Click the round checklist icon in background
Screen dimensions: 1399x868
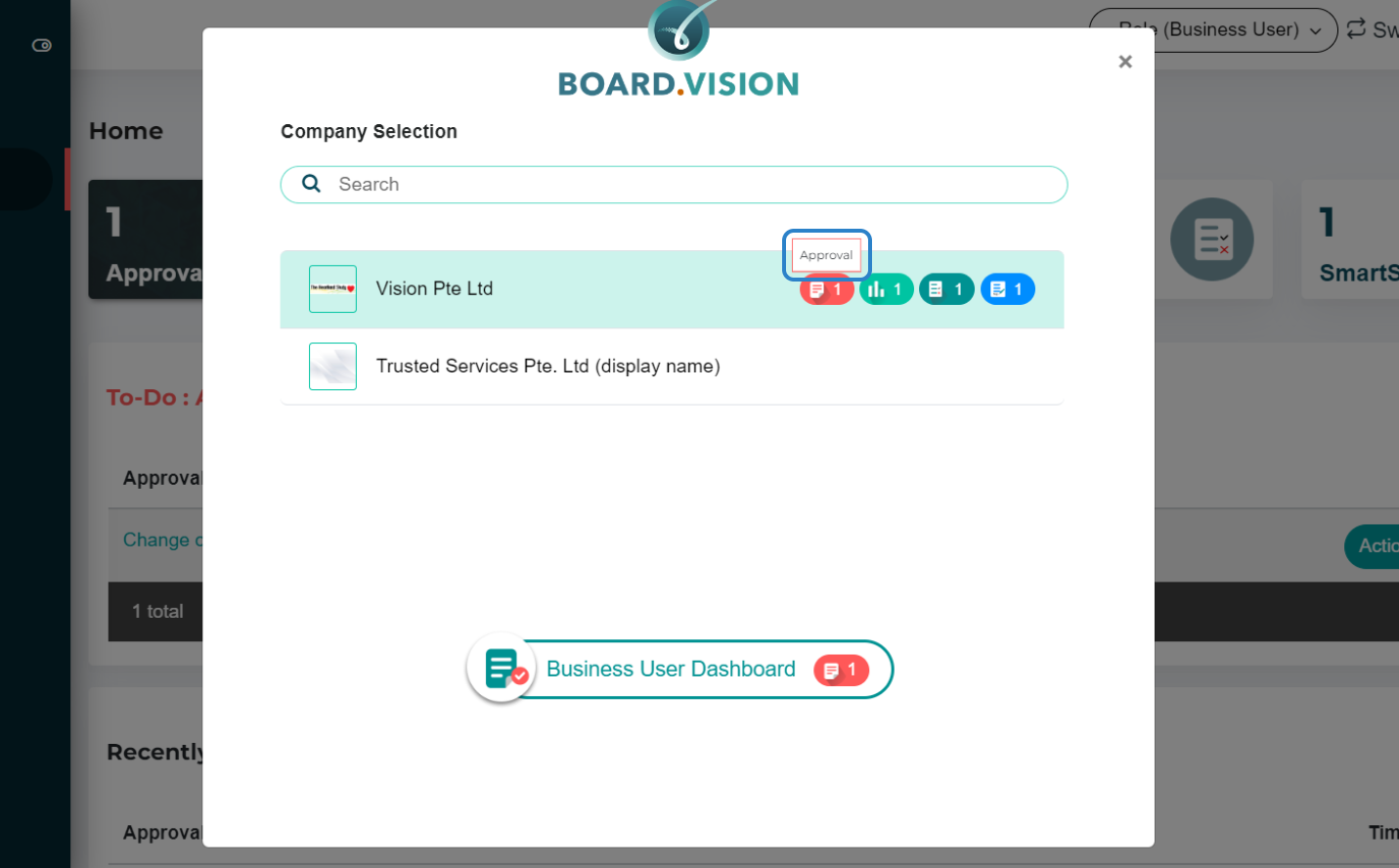click(x=1212, y=239)
